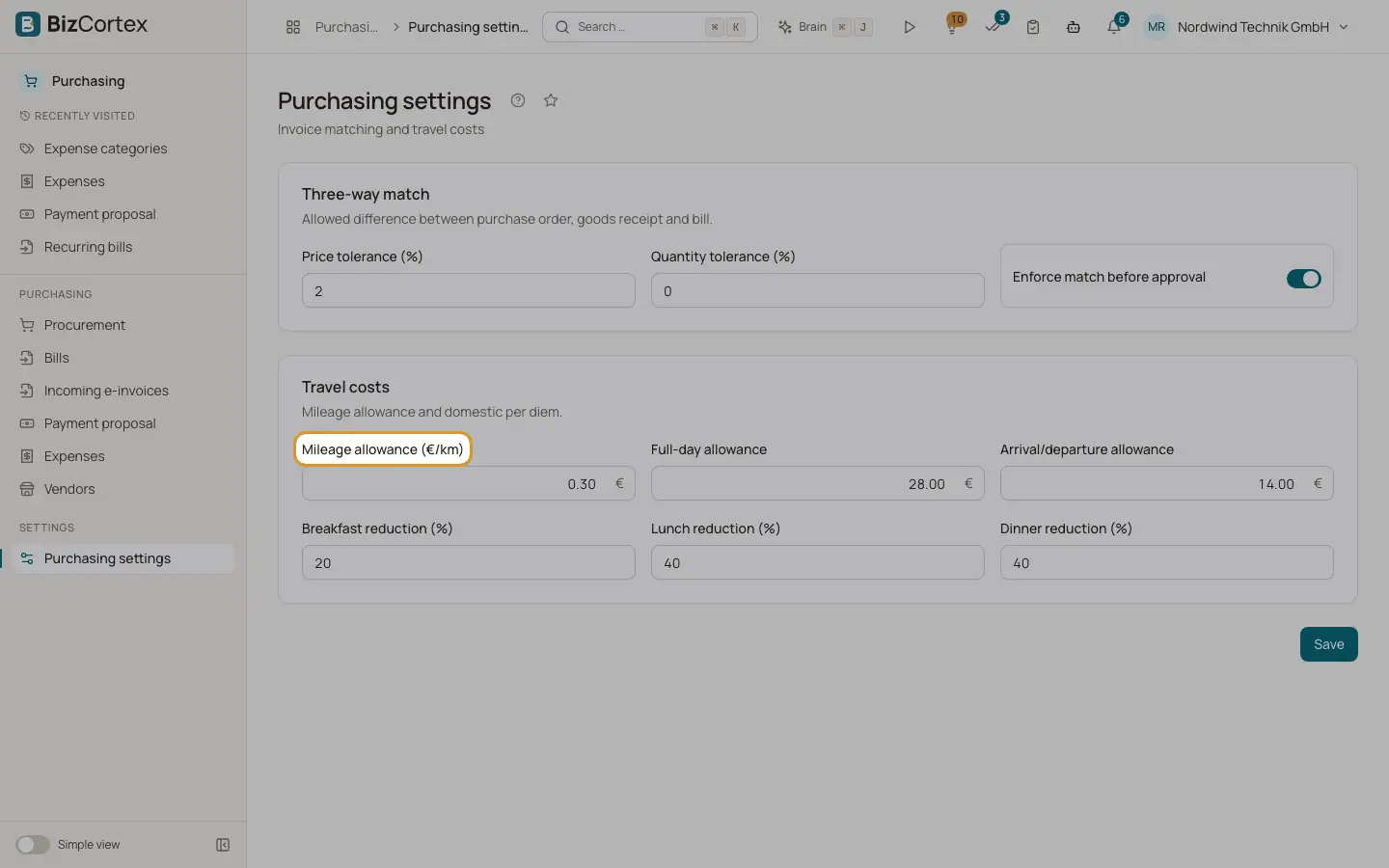Image resolution: width=1389 pixels, height=868 pixels.
Task: Click the help question mark beside Purchasing settings
Action: tap(518, 100)
